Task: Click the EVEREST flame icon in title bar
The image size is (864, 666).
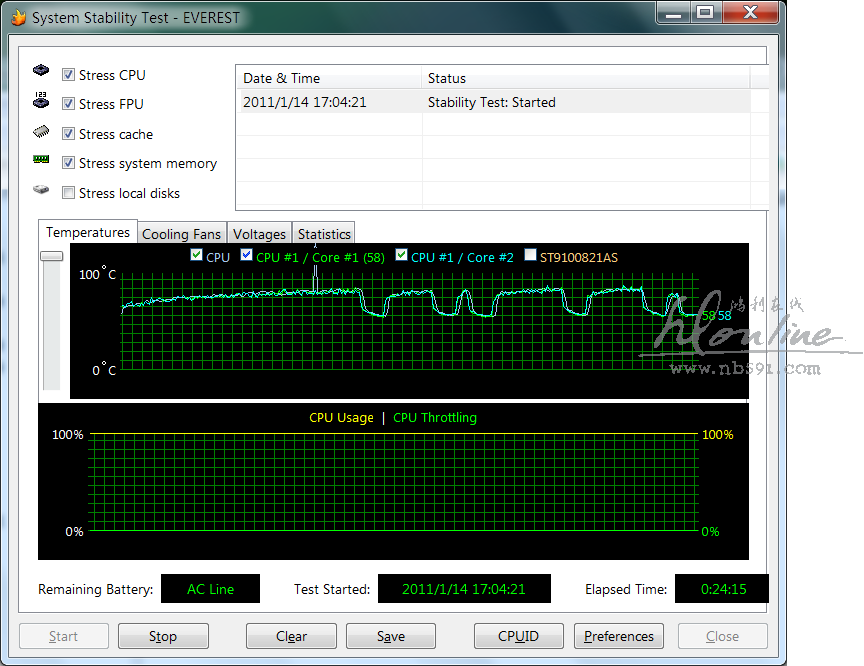Action: (18, 18)
